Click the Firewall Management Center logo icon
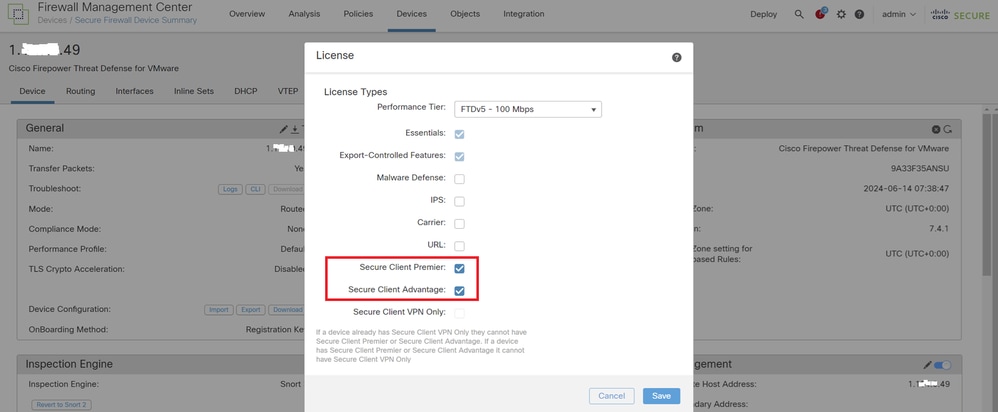Image resolution: width=998 pixels, height=412 pixels. click(17, 13)
